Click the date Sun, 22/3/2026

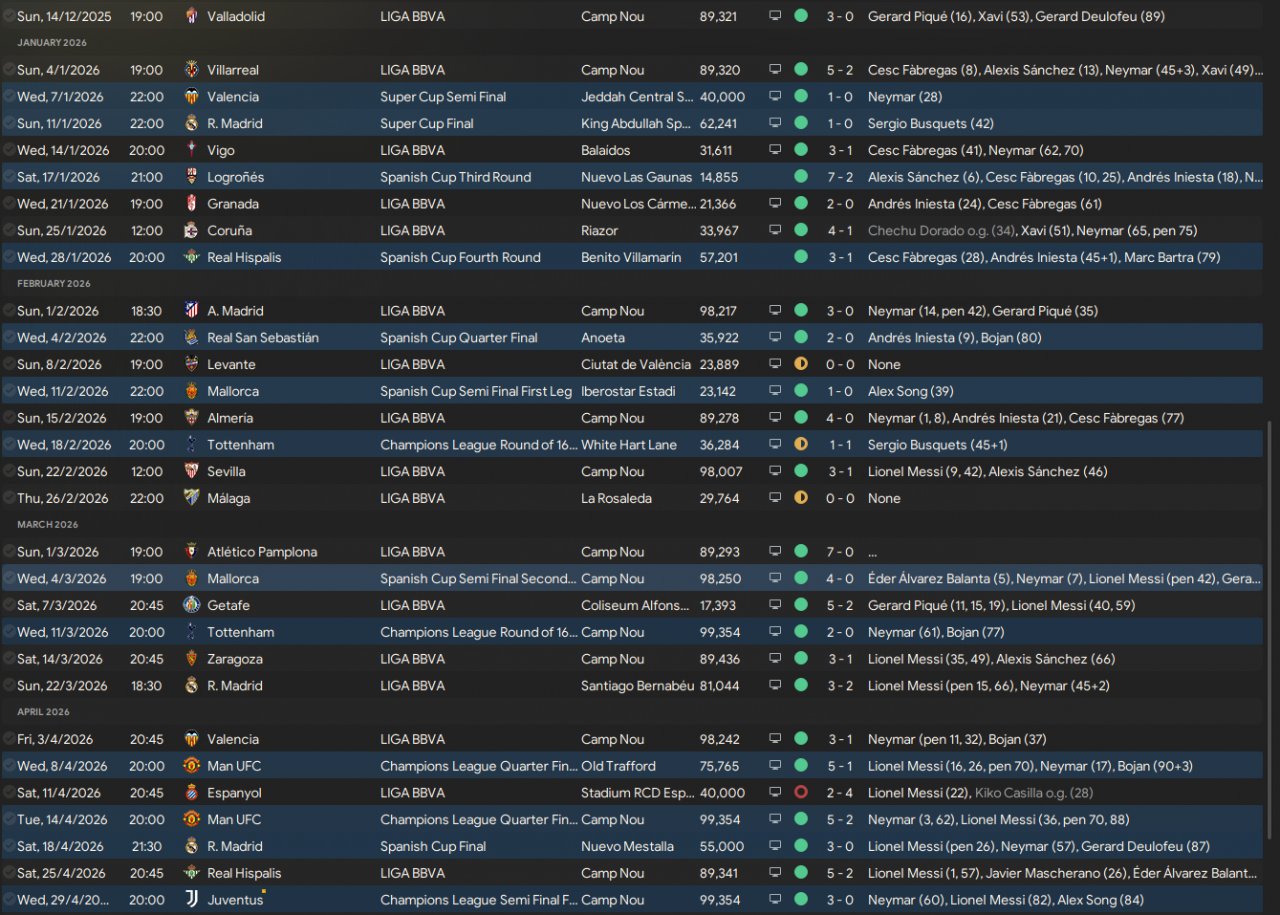pyautogui.click(x=62, y=686)
